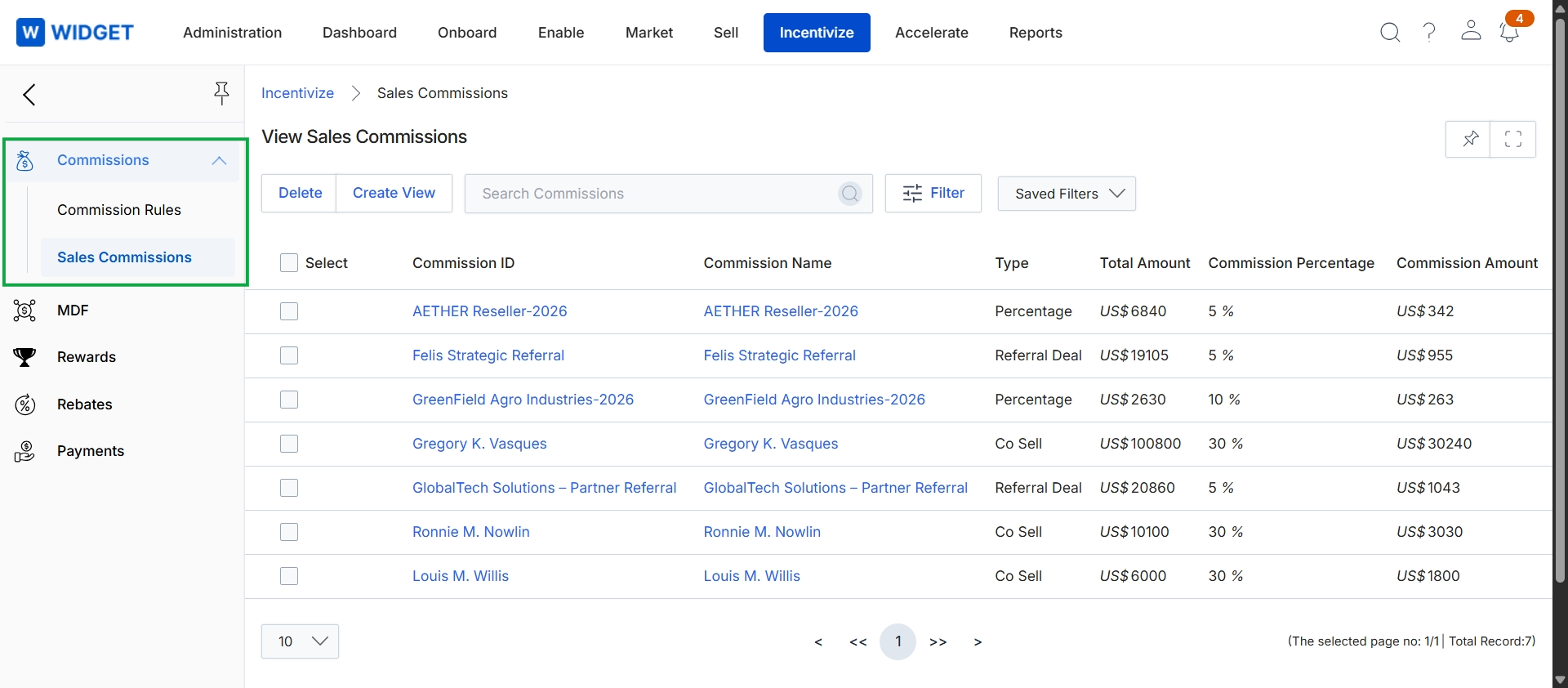
Task: Go to first page arrow
Action: point(818,642)
